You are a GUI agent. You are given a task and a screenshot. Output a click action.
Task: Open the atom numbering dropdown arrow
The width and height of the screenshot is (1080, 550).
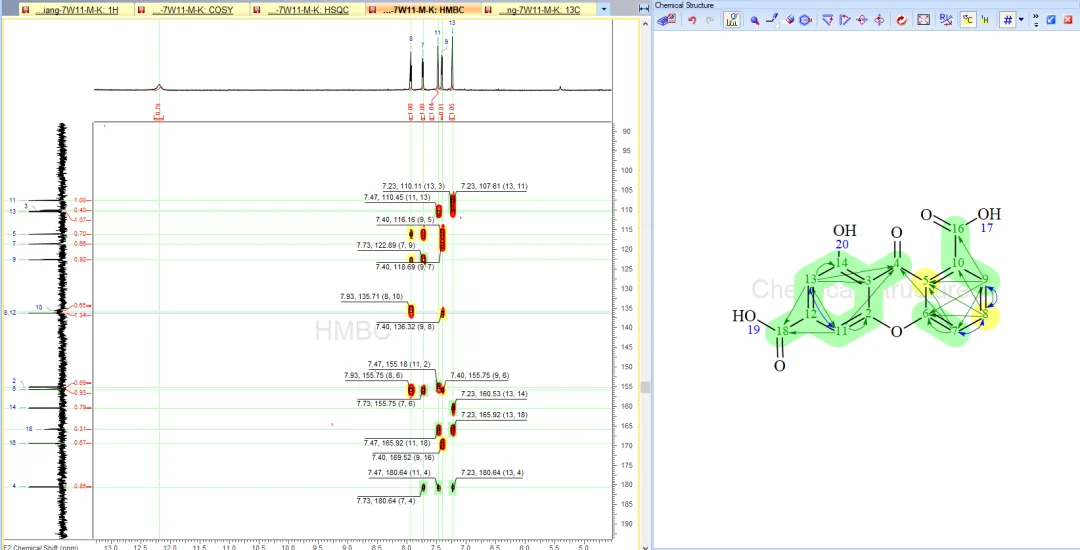(x=1021, y=20)
